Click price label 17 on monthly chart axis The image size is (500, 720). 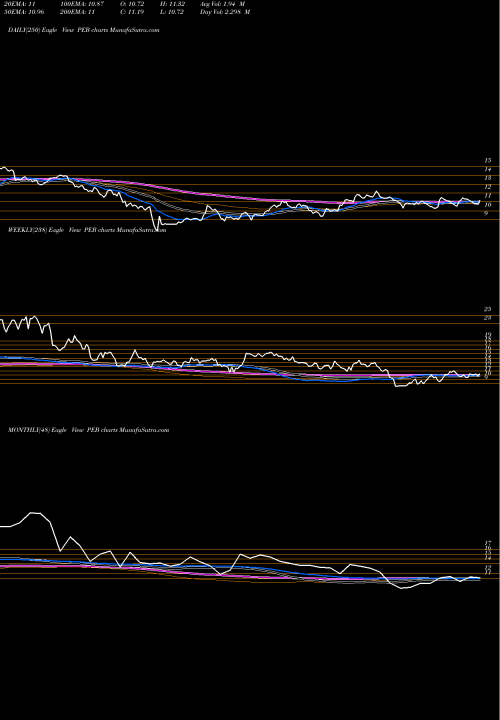[489, 543]
